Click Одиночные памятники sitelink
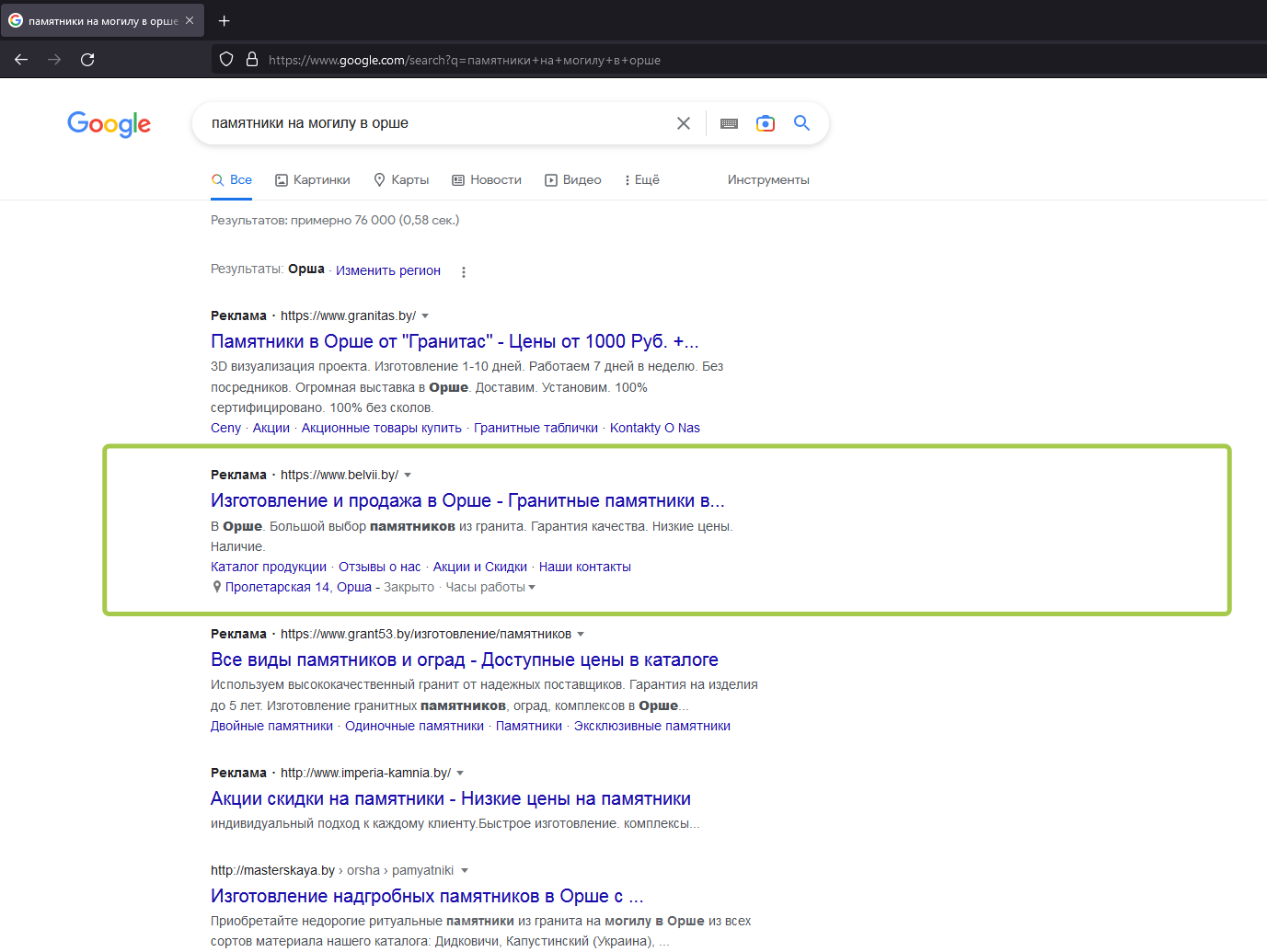The height and width of the screenshot is (952, 1267). click(414, 726)
